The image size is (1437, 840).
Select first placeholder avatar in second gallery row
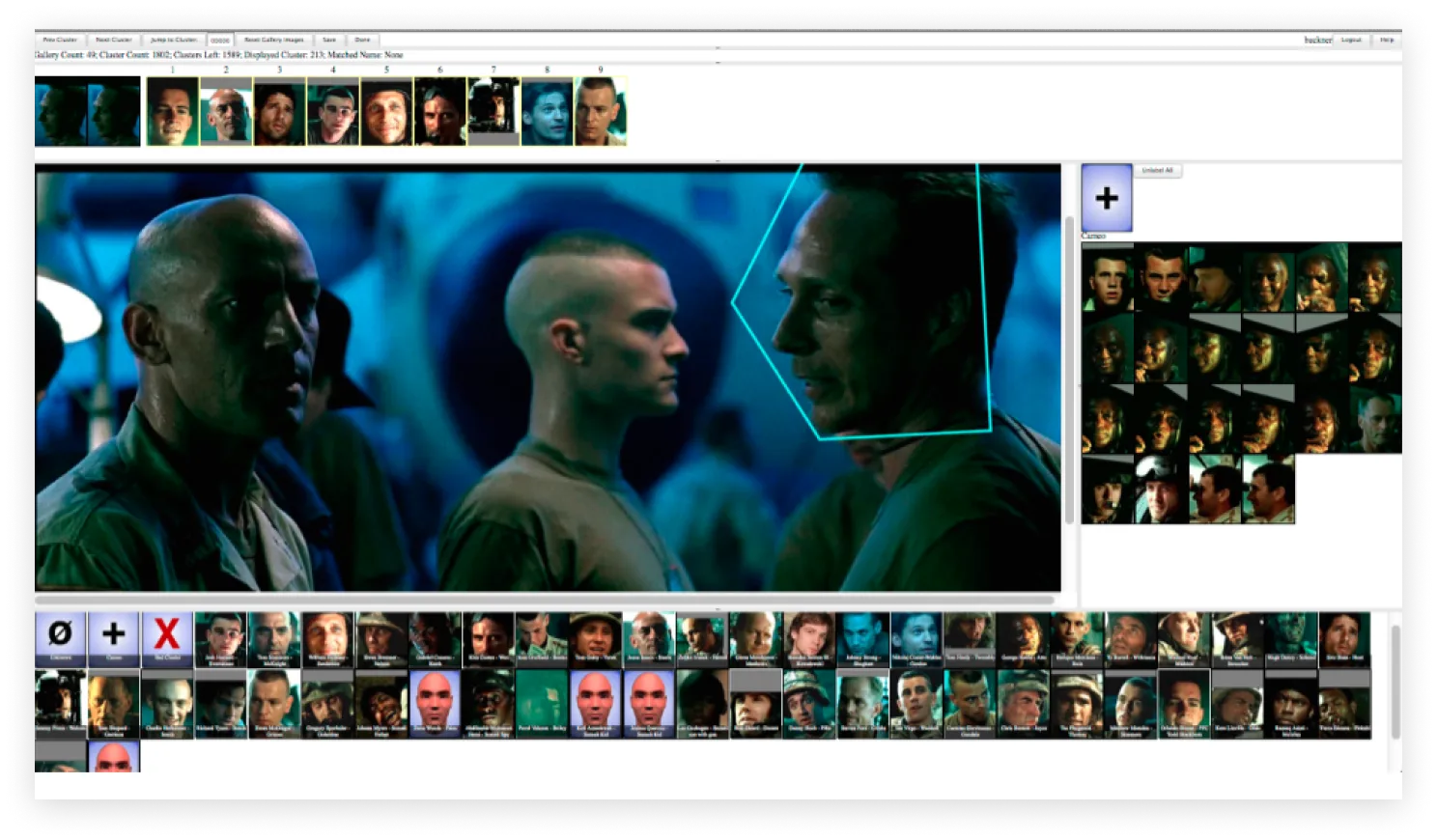coord(435,705)
